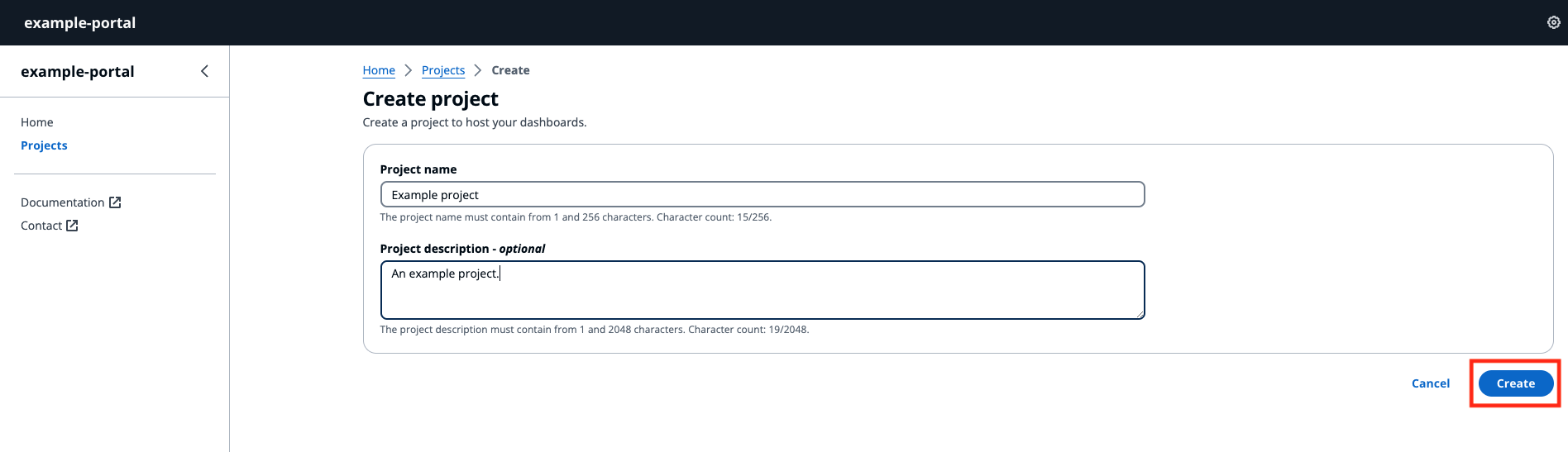The image size is (1568, 452).
Task: Collapse the example-portal side navigation
Action: pos(204,71)
